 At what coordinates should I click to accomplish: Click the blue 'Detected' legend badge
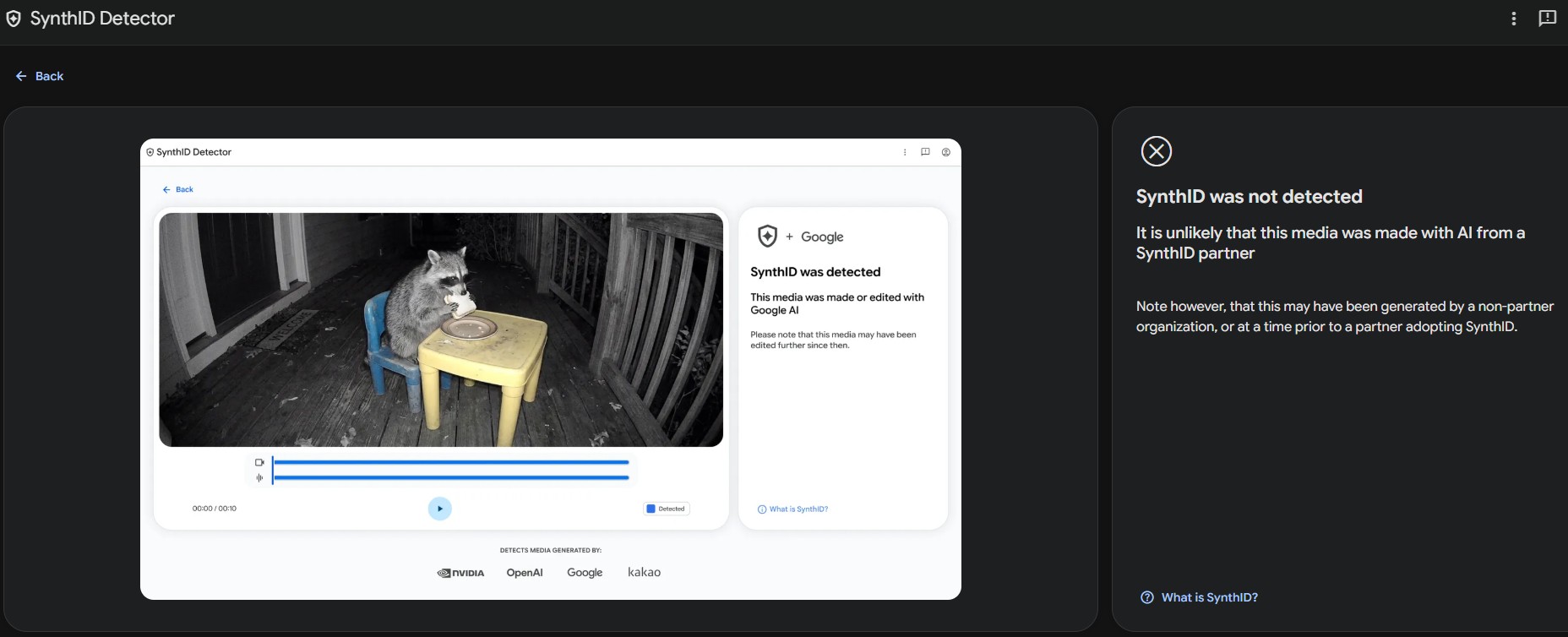click(x=667, y=509)
